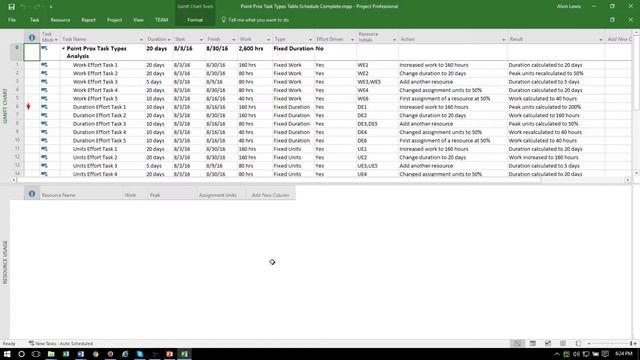The width and height of the screenshot is (640, 360).
Task: Click task mode icon for Units Effort Task 1
Action: point(44,149)
